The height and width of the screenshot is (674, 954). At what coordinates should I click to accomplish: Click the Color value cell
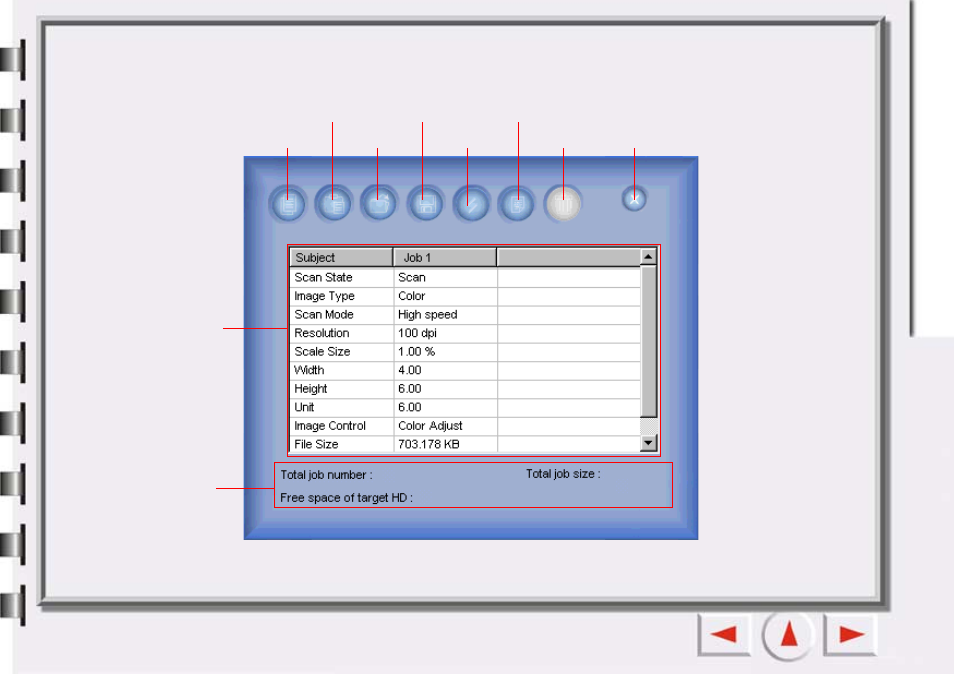coord(445,296)
